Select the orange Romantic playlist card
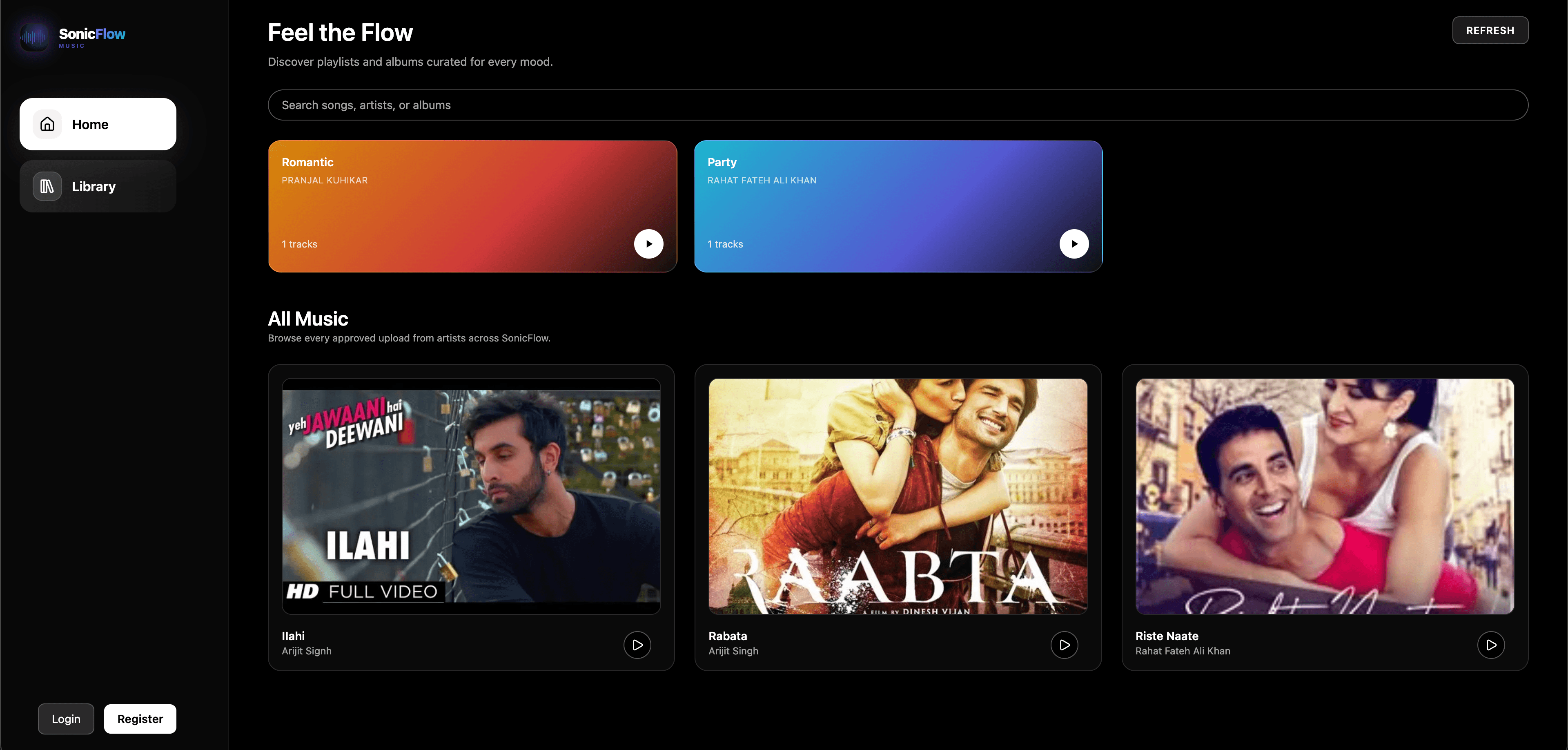The width and height of the screenshot is (1568, 750). coord(472,206)
